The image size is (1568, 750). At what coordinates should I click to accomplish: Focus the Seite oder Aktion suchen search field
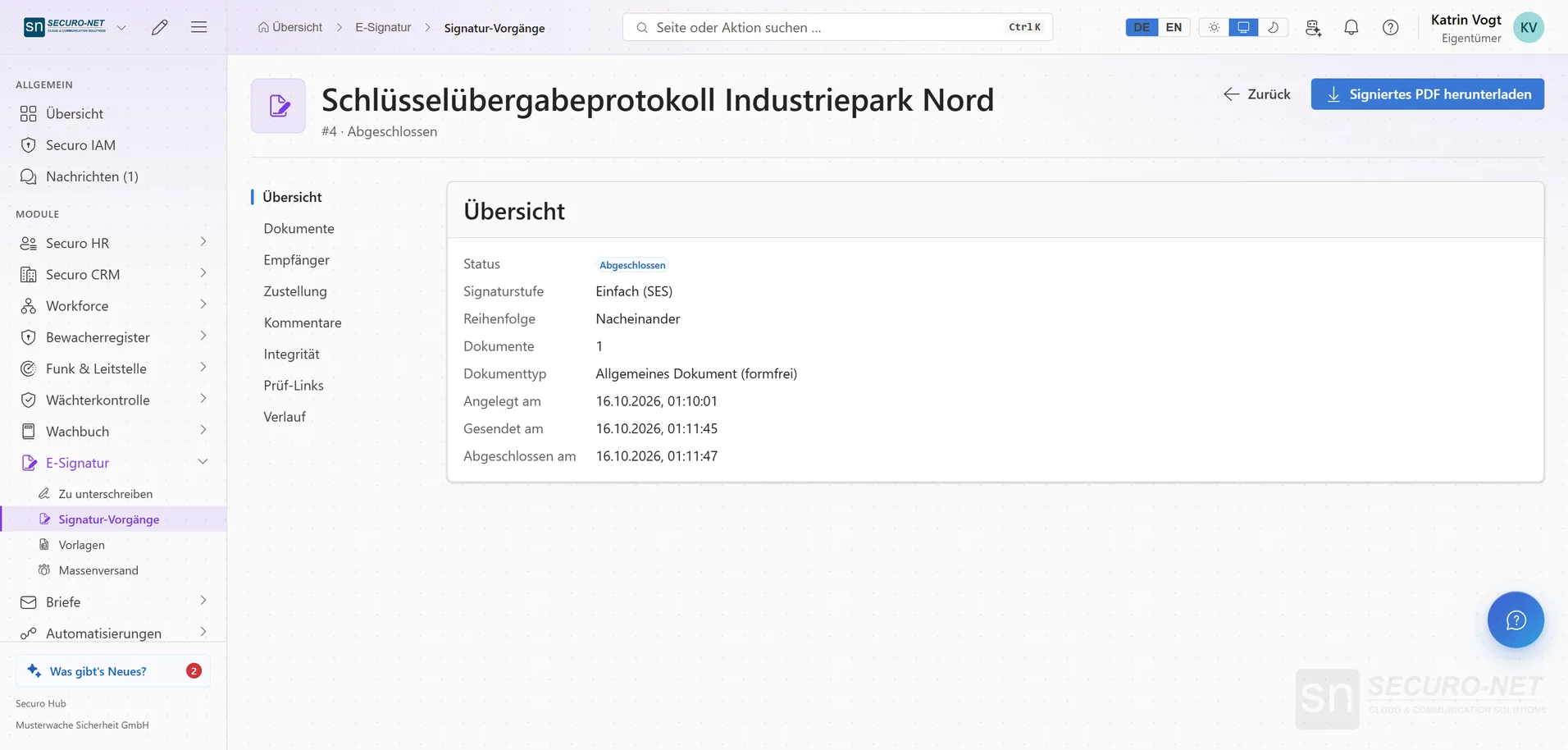837,27
